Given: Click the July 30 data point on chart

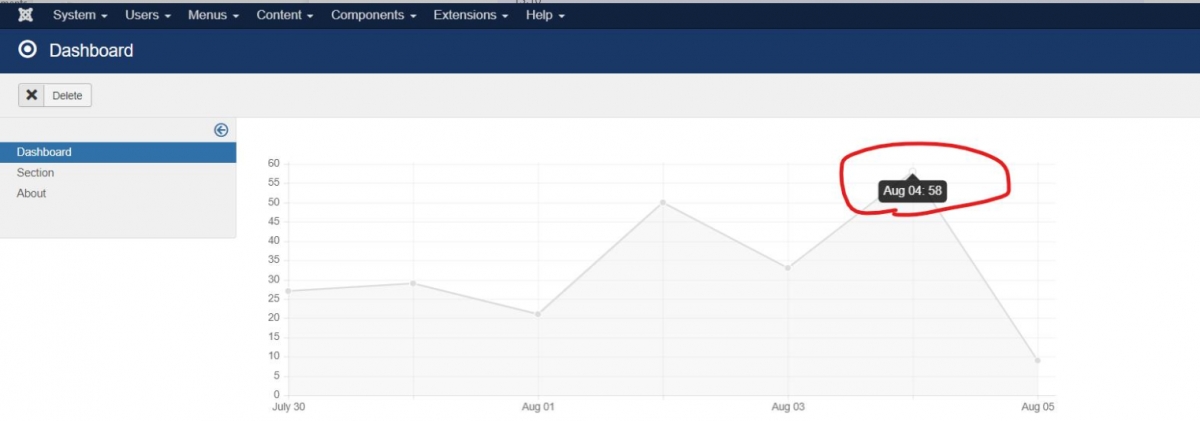Looking at the screenshot, I should tap(288, 291).
